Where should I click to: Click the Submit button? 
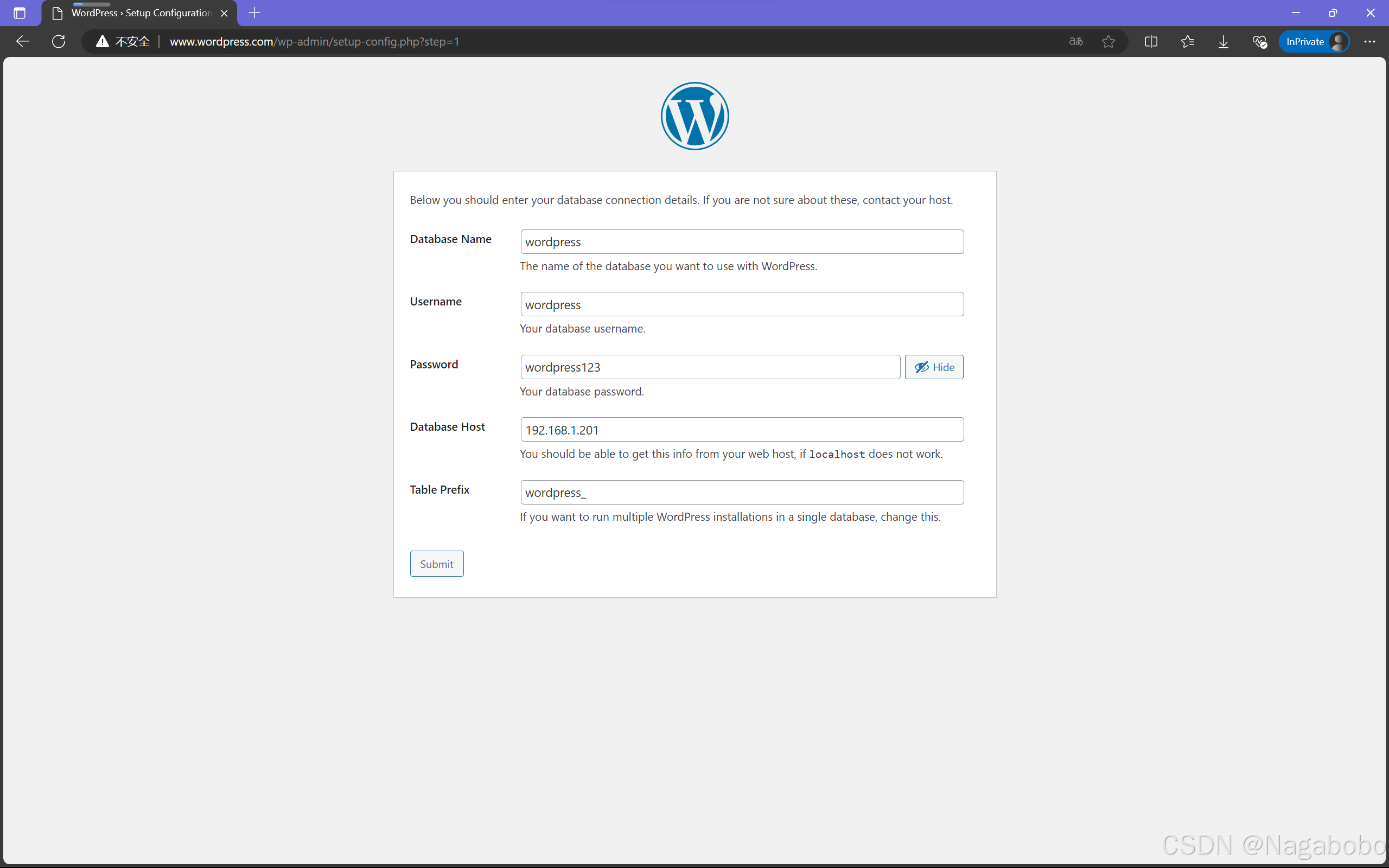[x=436, y=564]
